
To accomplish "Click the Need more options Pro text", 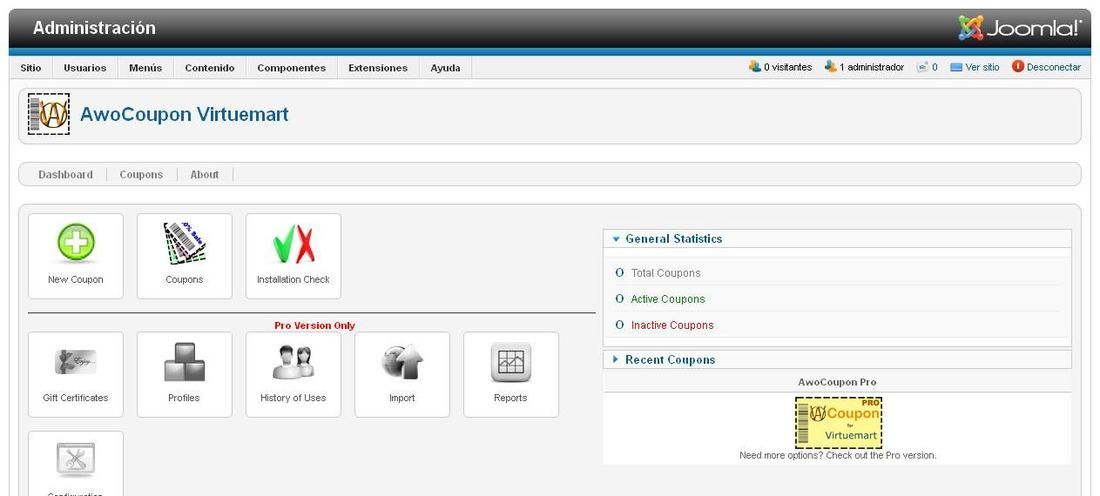I will [x=838, y=455].
